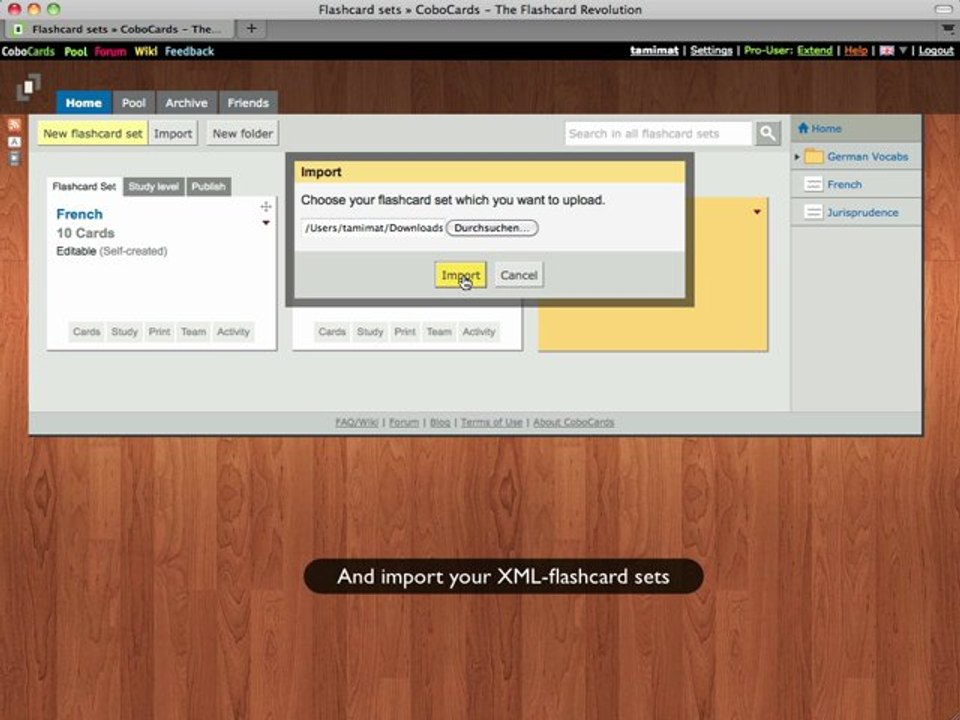Click the CoboCards stacked-cards logo icon
960x720 pixels.
pos(28,87)
